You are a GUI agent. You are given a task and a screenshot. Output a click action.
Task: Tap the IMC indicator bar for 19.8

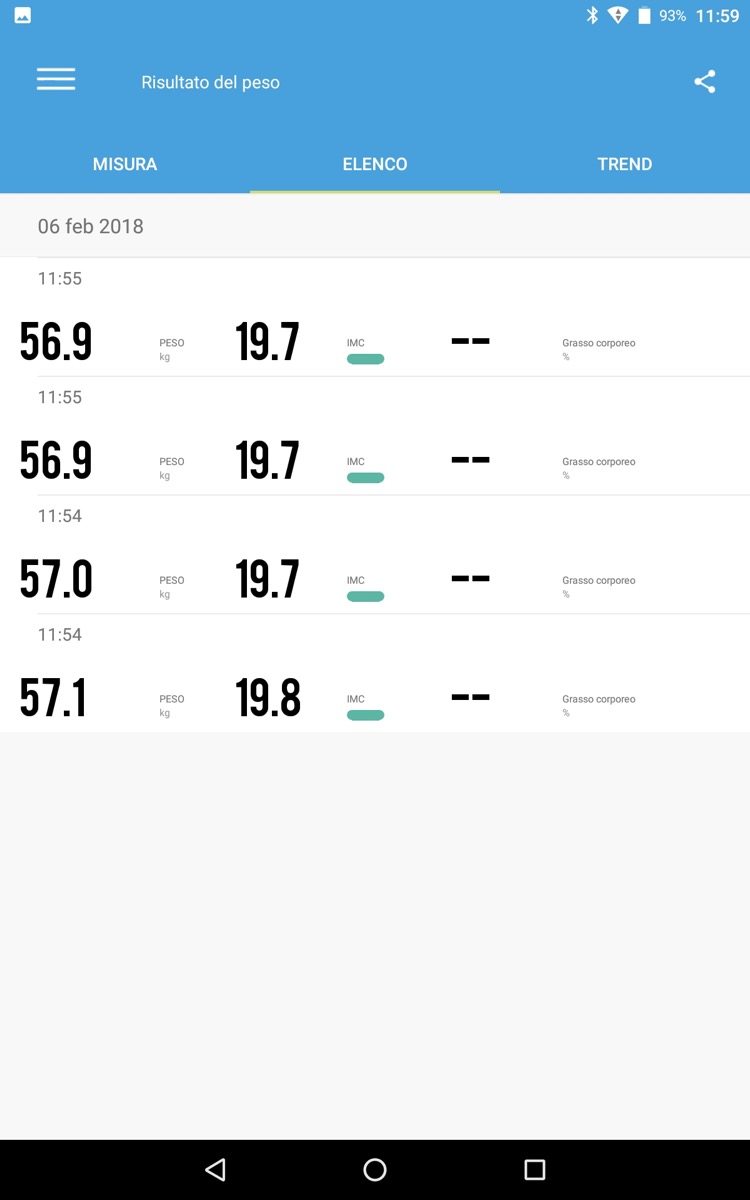pyautogui.click(x=365, y=715)
